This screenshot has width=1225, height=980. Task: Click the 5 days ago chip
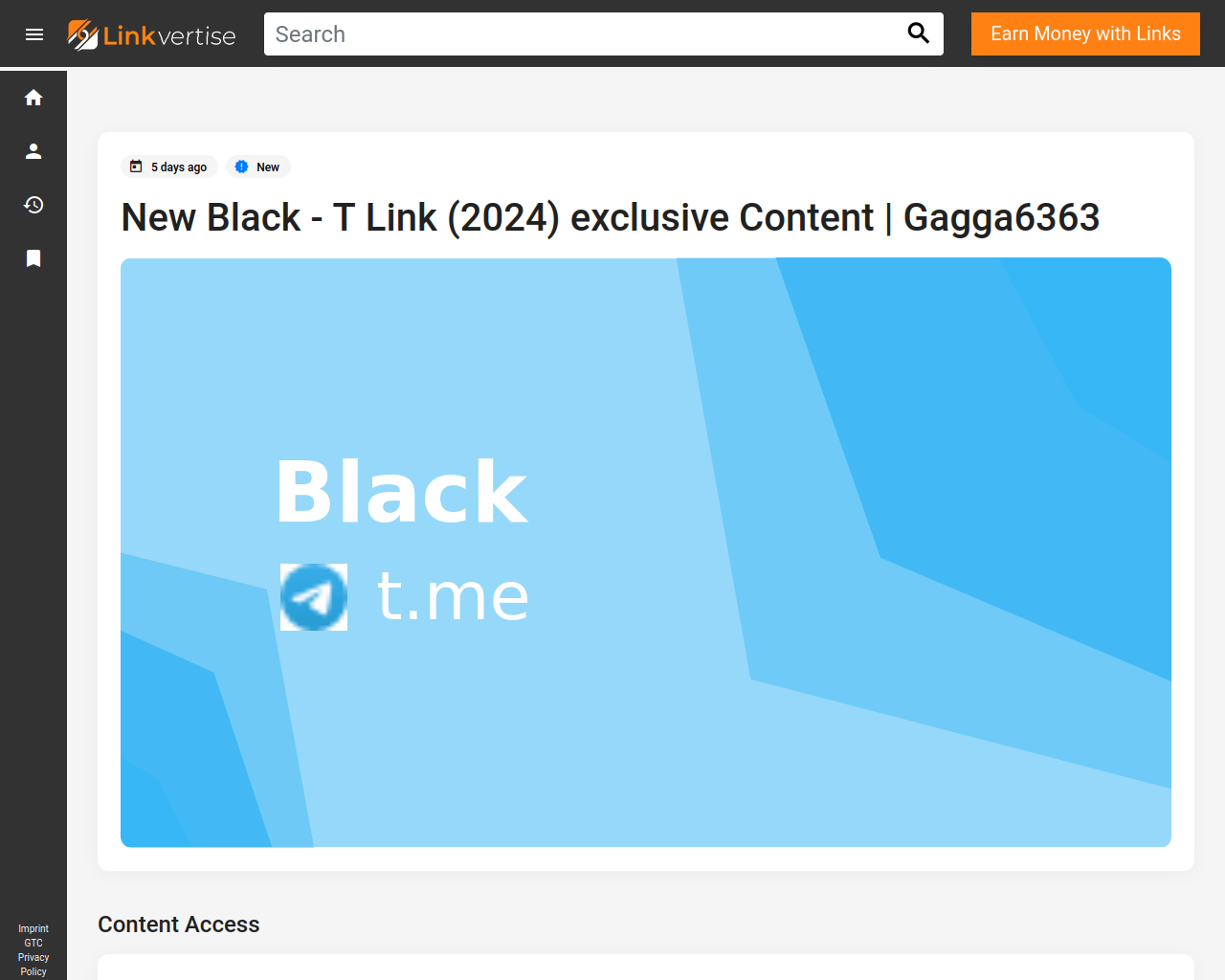click(x=169, y=167)
